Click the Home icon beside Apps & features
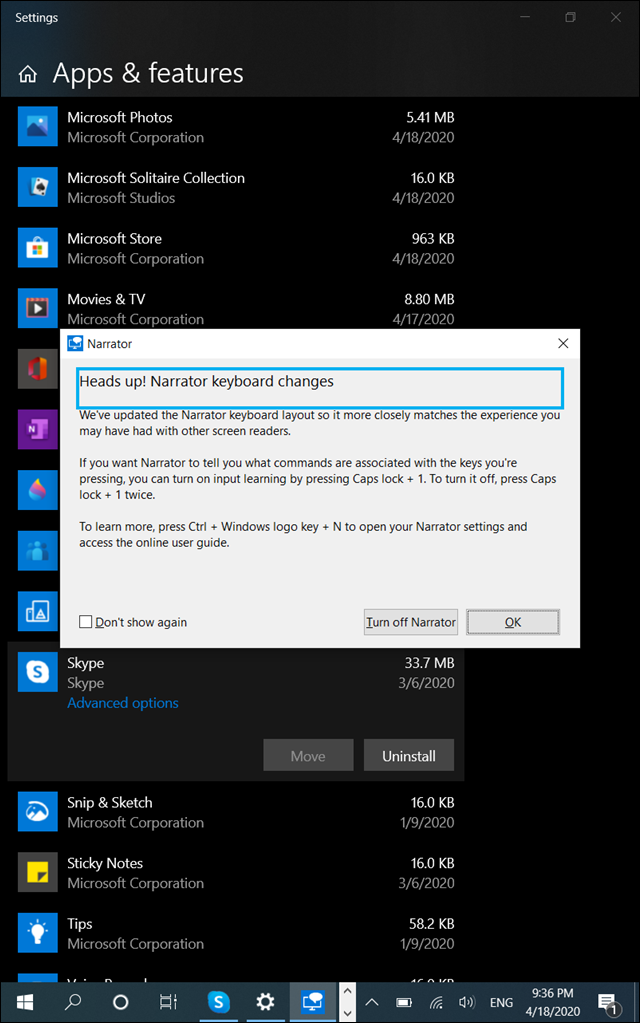Viewport: 640px width, 1023px height. pyautogui.click(x=27, y=74)
